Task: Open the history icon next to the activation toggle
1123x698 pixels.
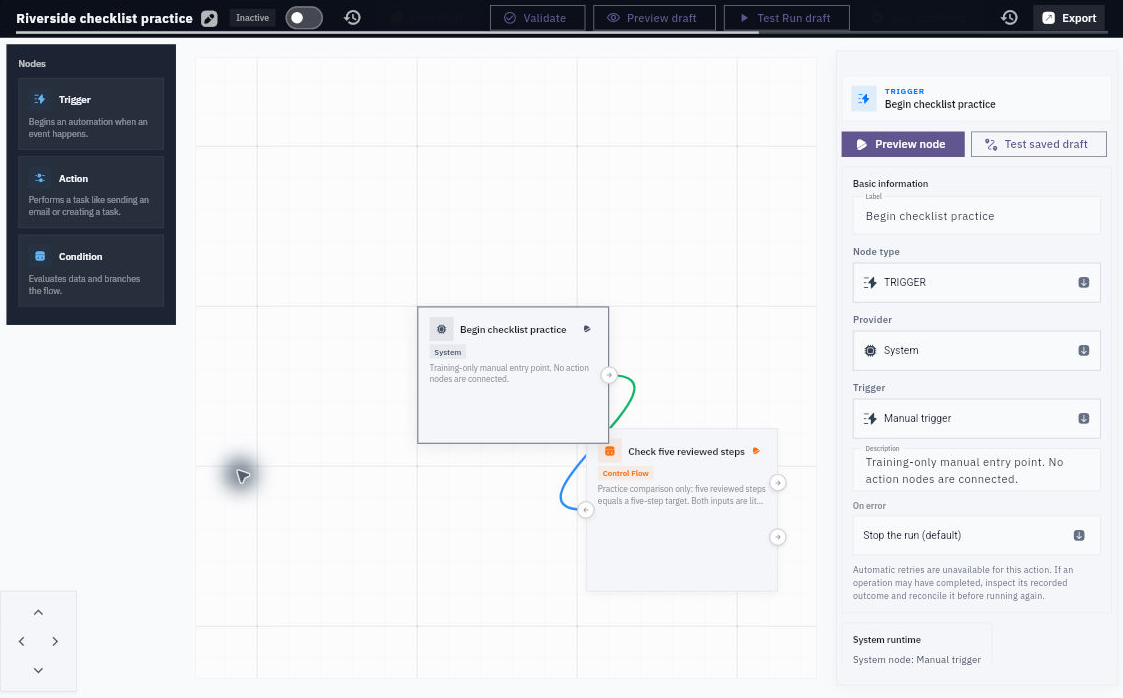Action: tap(352, 18)
